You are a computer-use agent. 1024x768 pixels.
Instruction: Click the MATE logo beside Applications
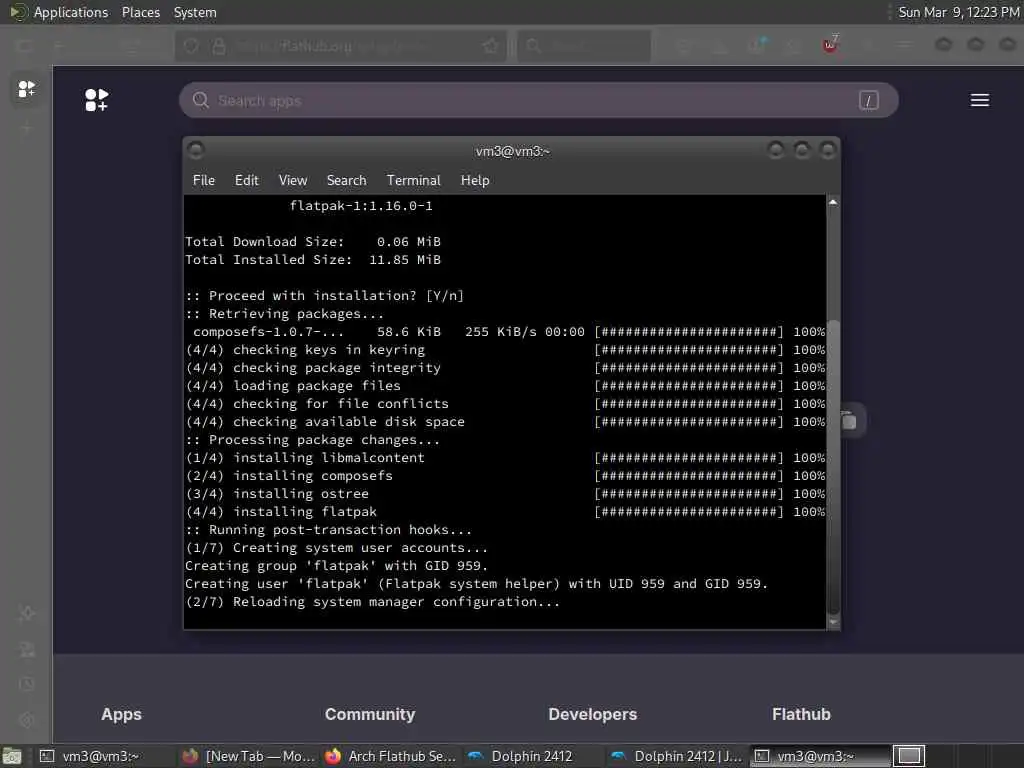tap(18, 12)
